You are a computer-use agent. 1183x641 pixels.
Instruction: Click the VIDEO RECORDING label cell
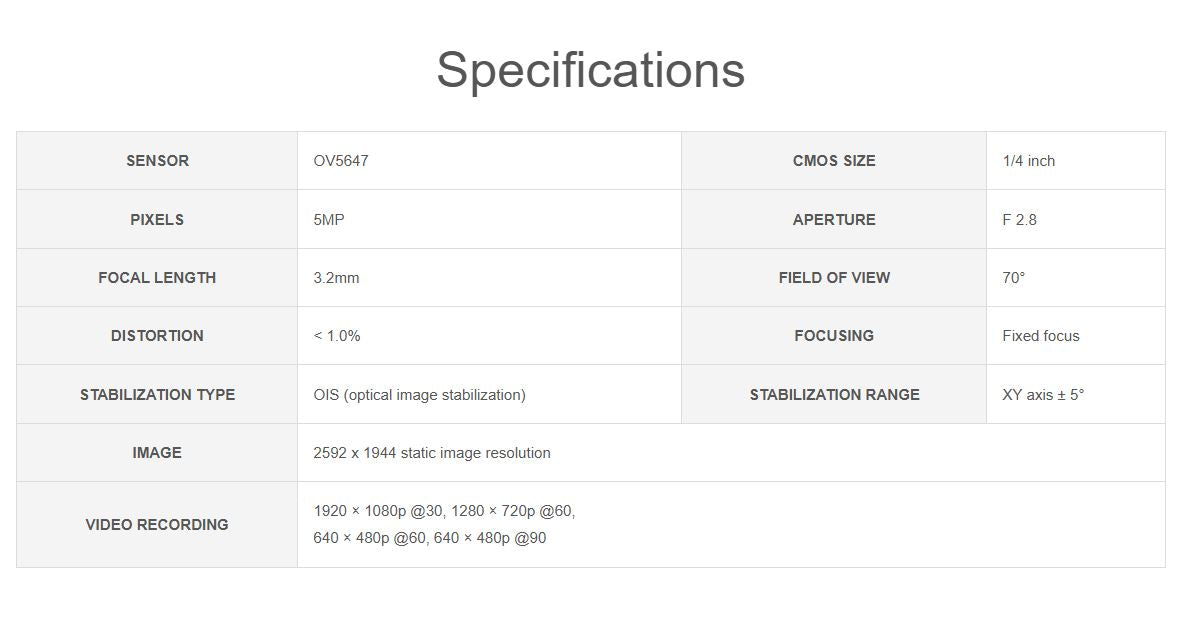(x=157, y=525)
